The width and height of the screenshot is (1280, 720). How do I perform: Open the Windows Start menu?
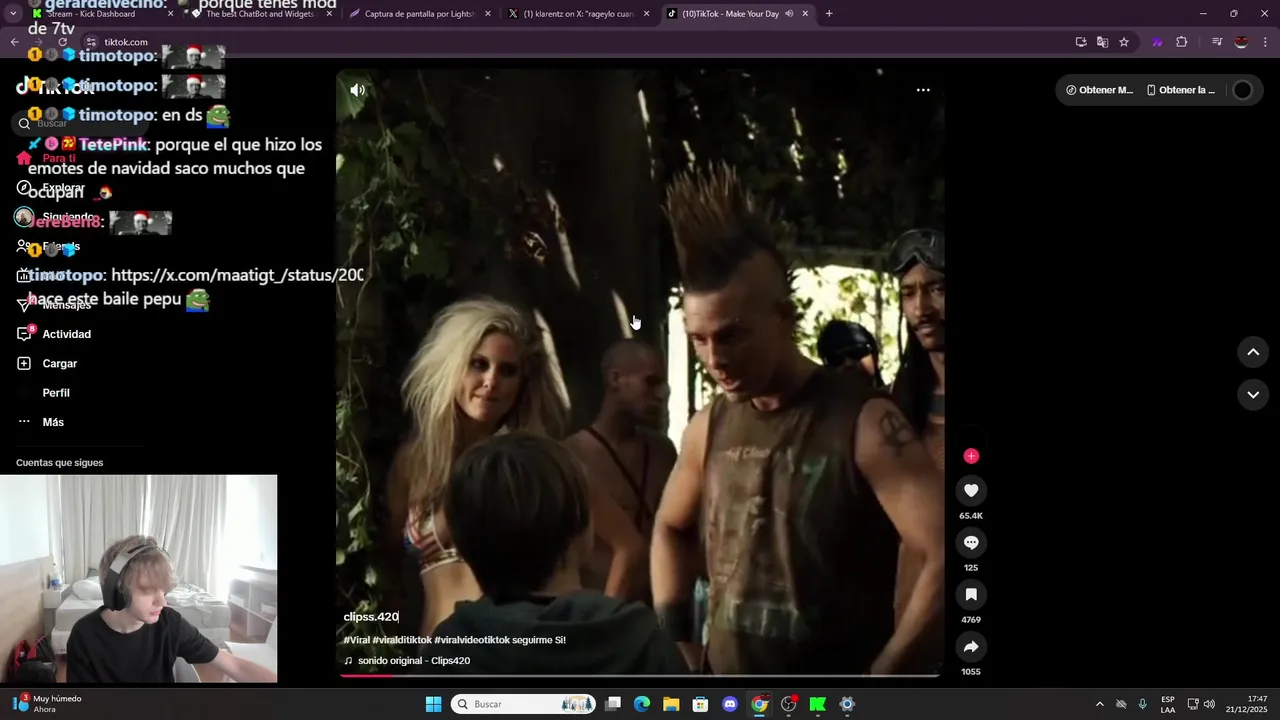[x=433, y=704]
